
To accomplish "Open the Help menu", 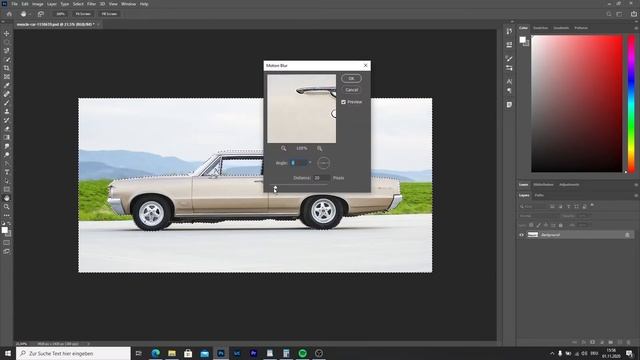I will [144, 4].
